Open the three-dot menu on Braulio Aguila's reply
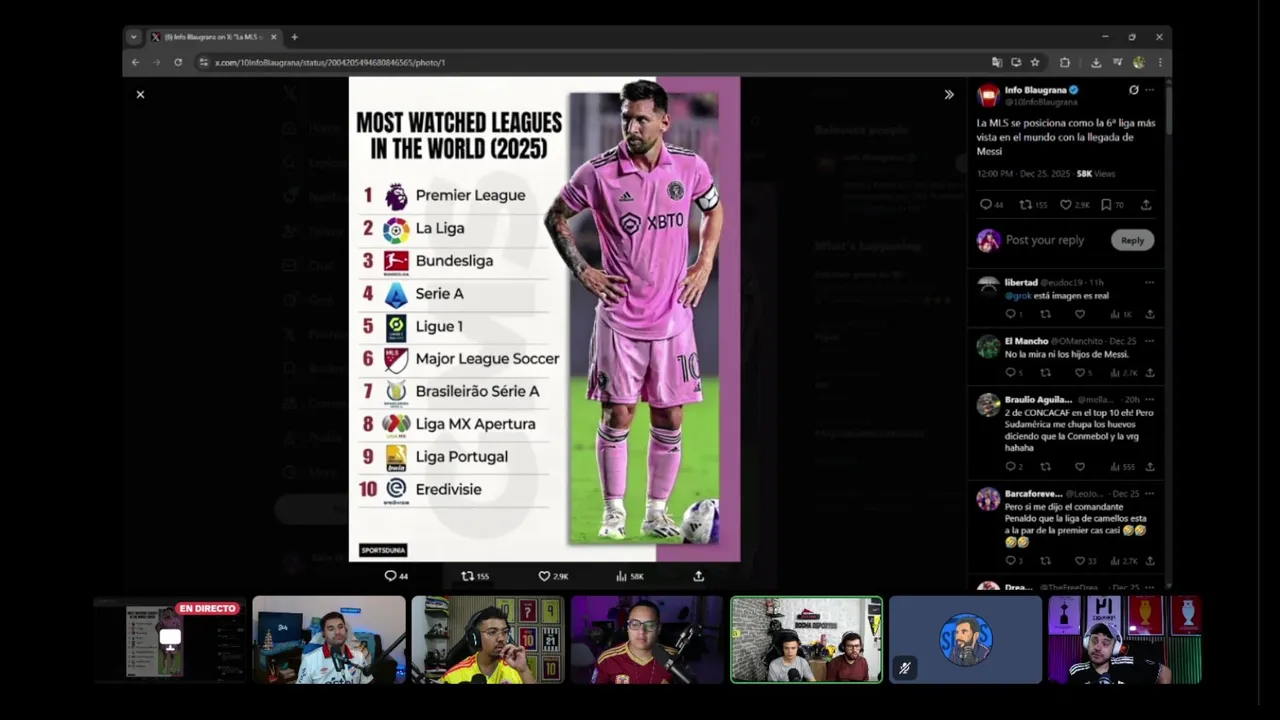The image size is (1280, 720). [1150, 400]
